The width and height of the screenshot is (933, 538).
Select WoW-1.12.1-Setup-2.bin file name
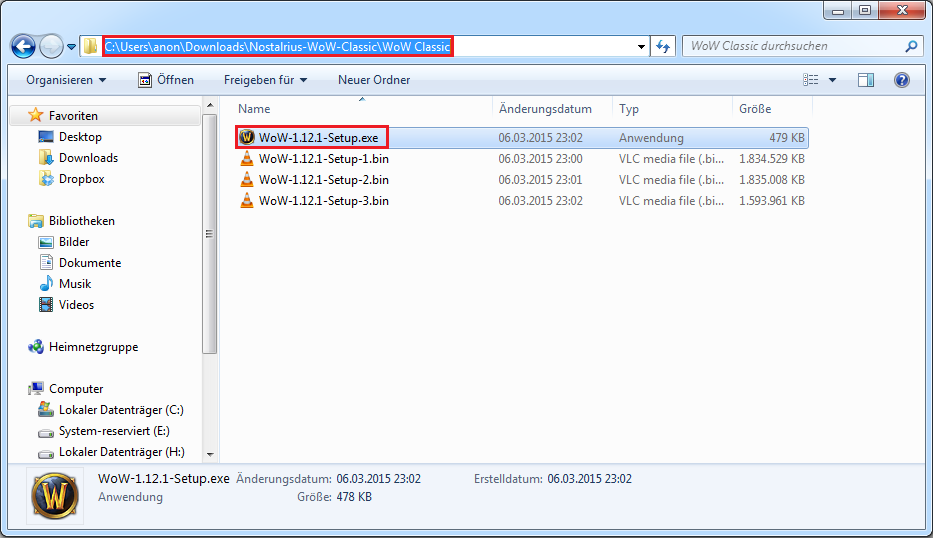[x=324, y=180]
